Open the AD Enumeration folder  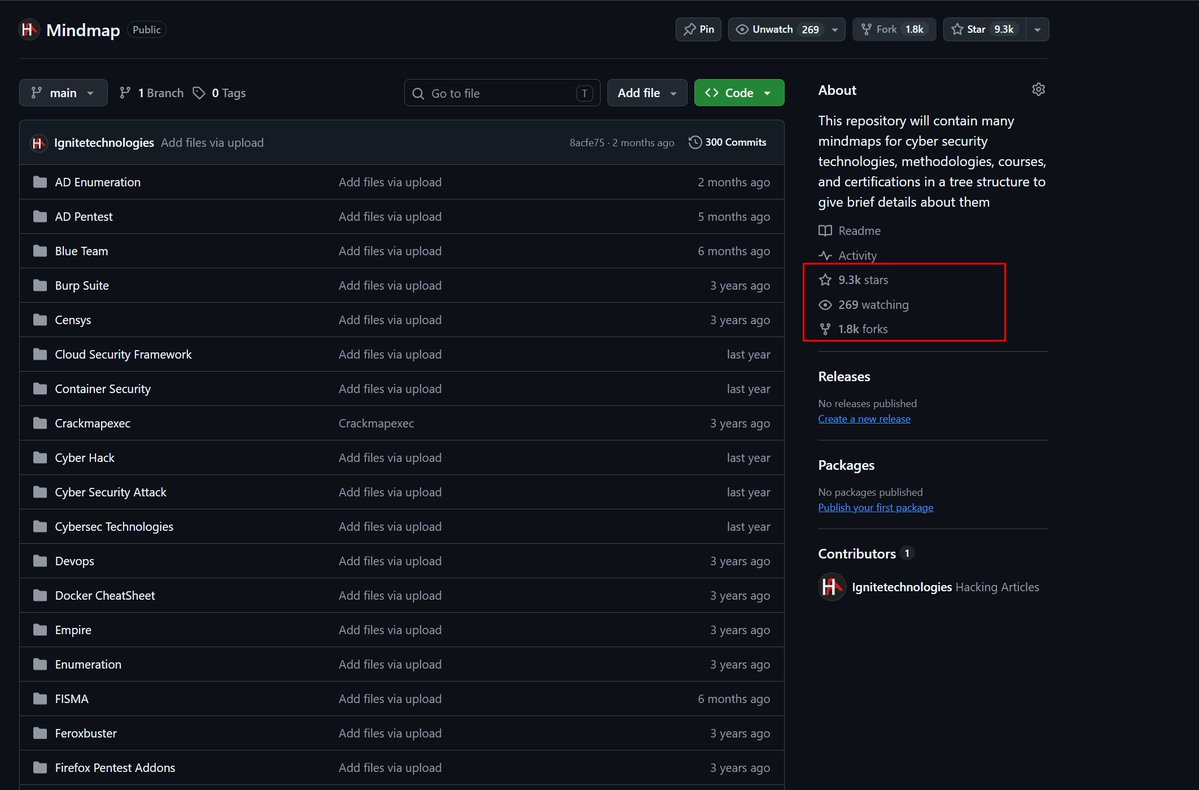tap(98, 182)
